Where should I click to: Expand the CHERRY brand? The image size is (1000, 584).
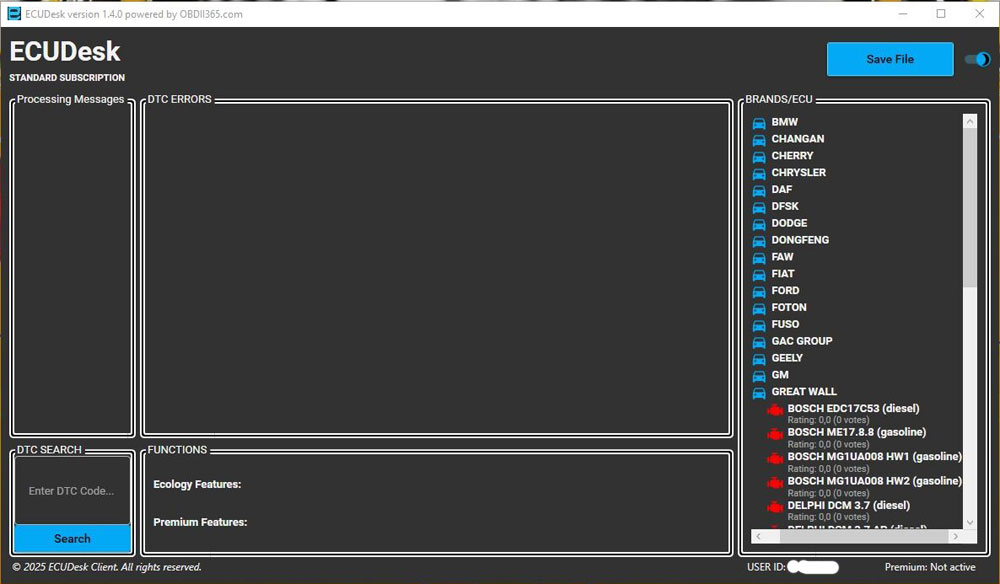[792, 156]
